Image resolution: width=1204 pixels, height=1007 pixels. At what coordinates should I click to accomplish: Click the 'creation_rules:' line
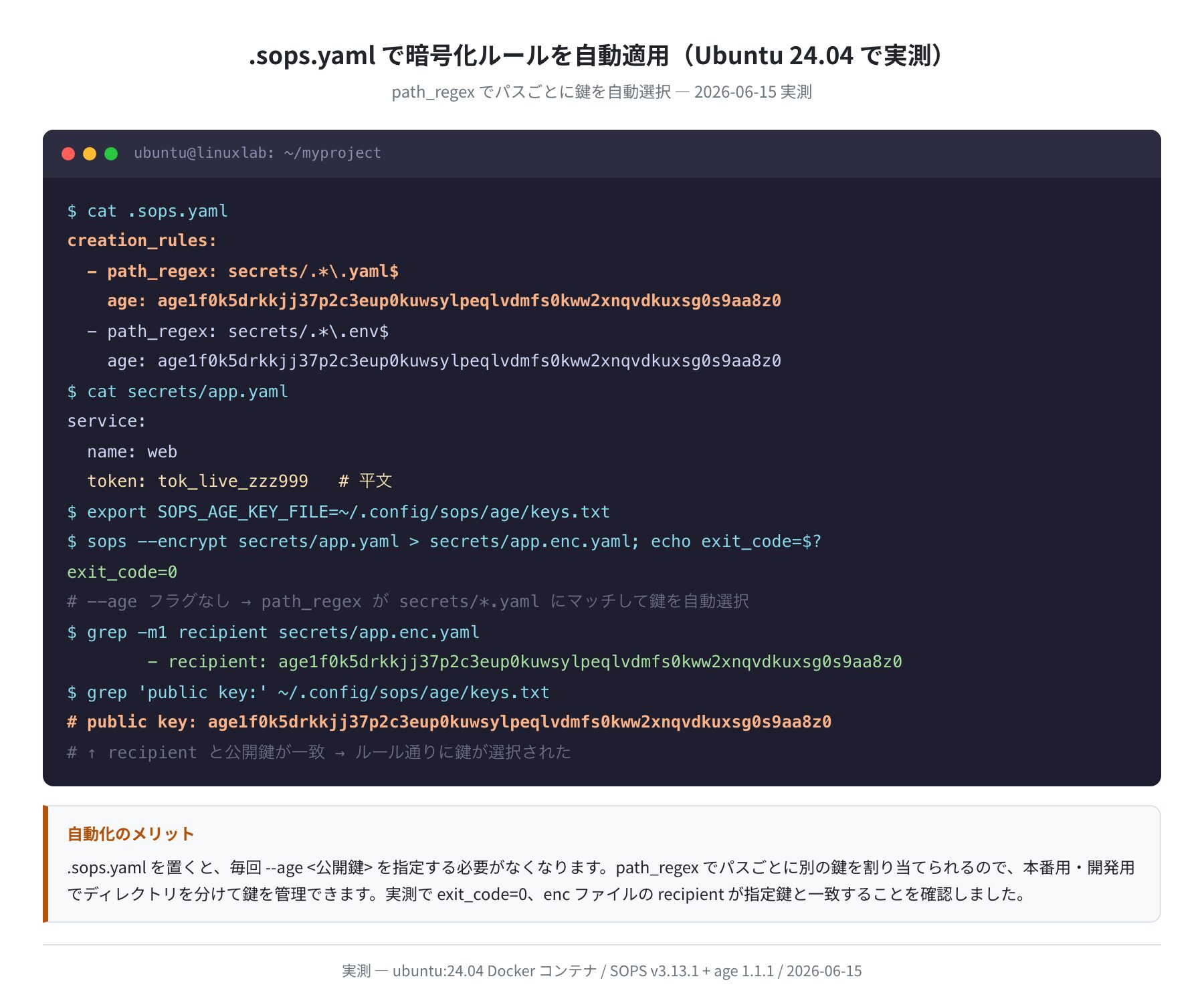click(x=142, y=241)
